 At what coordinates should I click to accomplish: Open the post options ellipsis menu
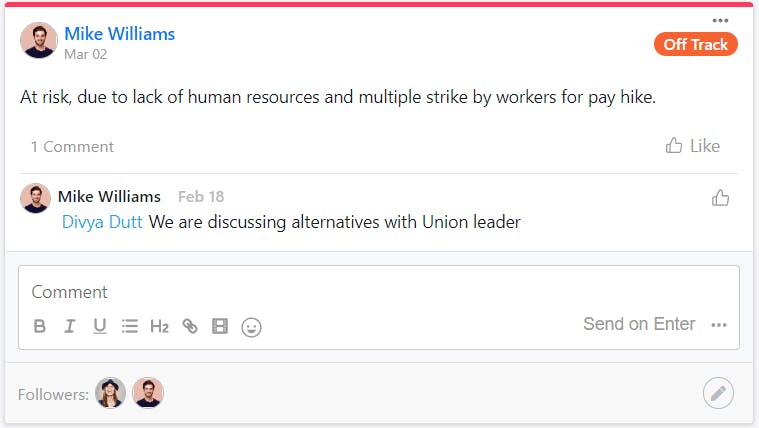tap(720, 21)
